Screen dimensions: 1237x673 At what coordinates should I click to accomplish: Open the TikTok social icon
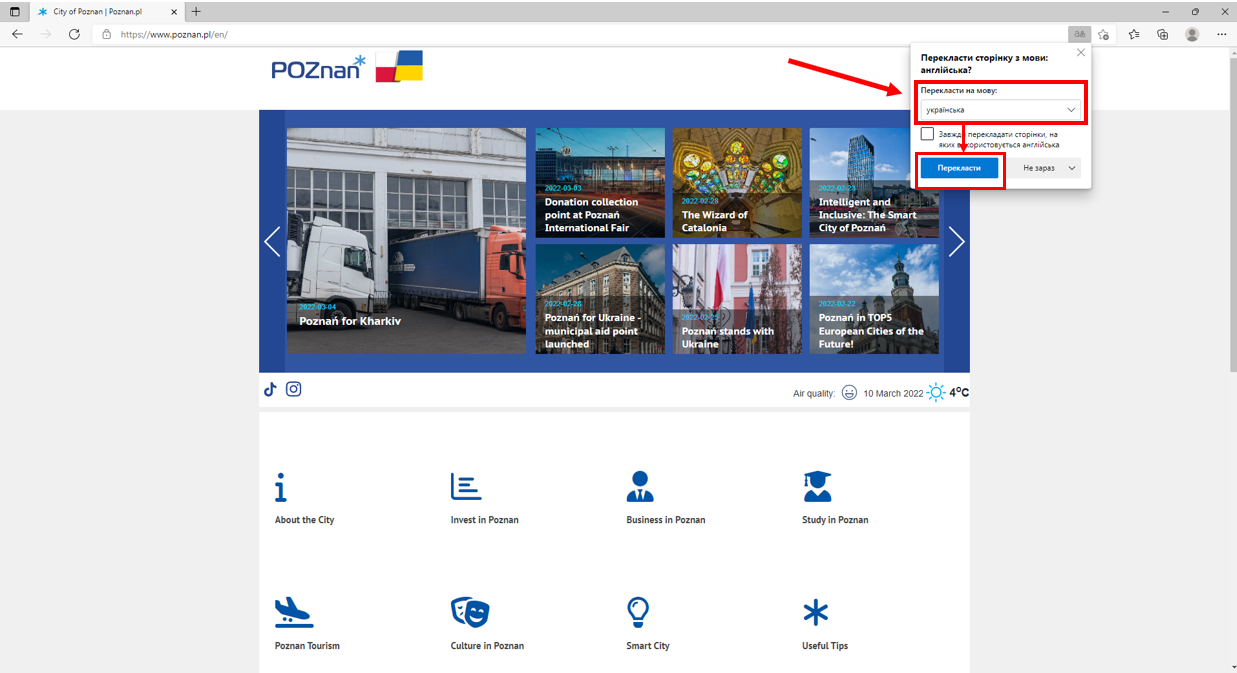click(270, 390)
